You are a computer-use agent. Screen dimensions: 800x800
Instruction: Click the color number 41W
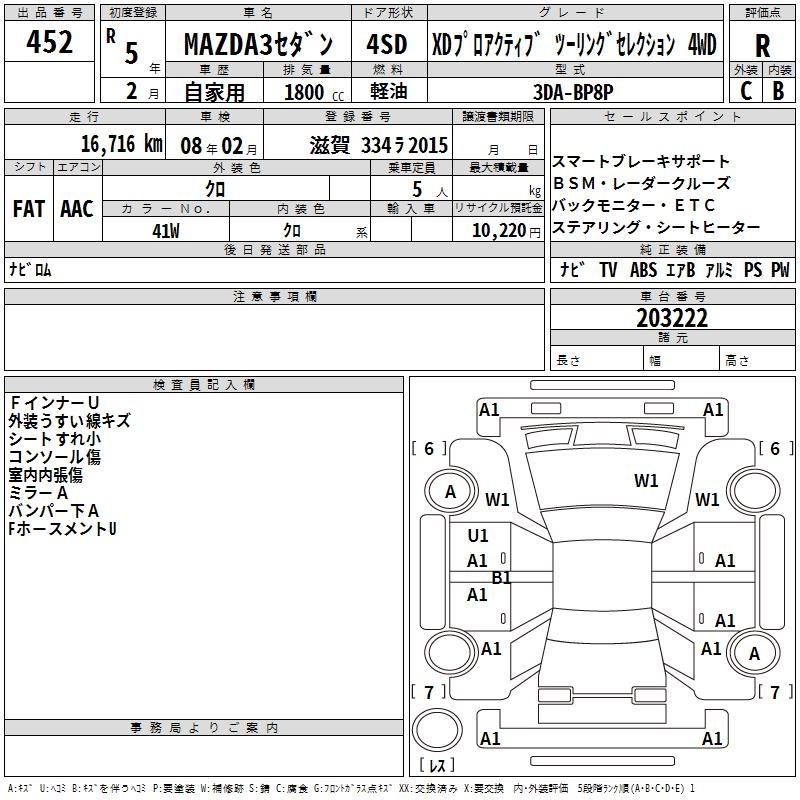166,230
